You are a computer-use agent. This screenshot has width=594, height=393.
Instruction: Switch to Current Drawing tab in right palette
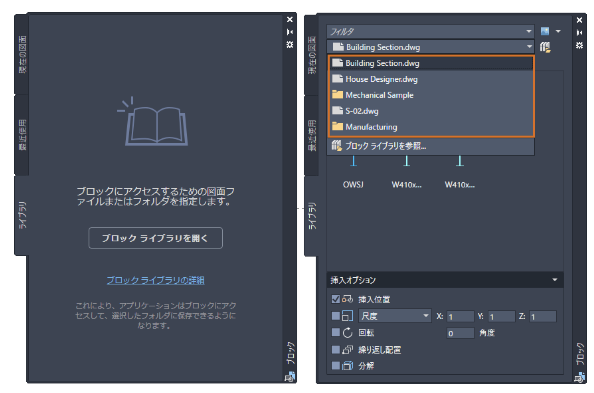click(312, 55)
